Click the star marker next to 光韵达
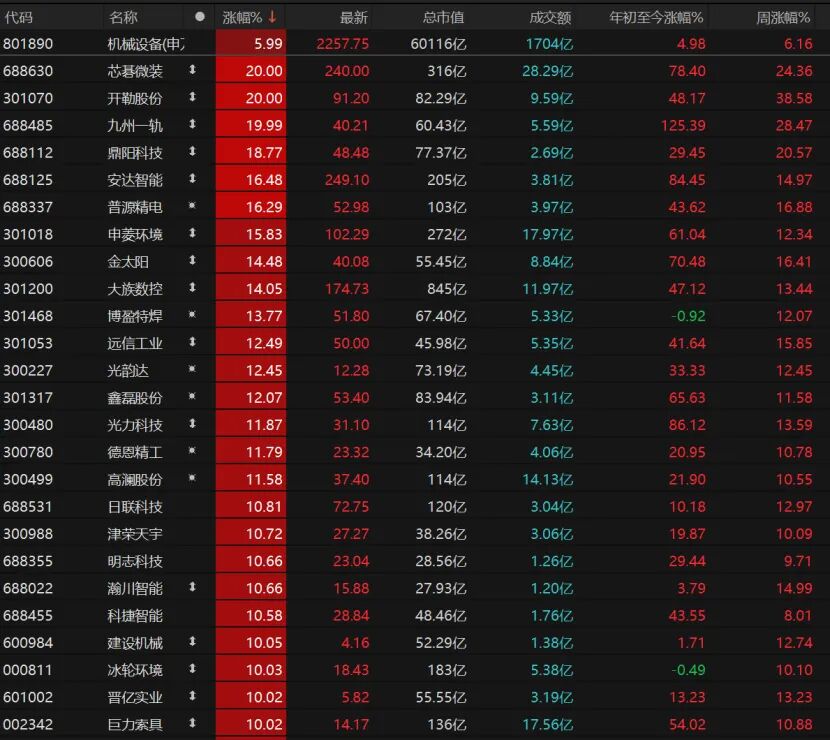This screenshot has height=740, width=830. pyautogui.click(x=192, y=369)
